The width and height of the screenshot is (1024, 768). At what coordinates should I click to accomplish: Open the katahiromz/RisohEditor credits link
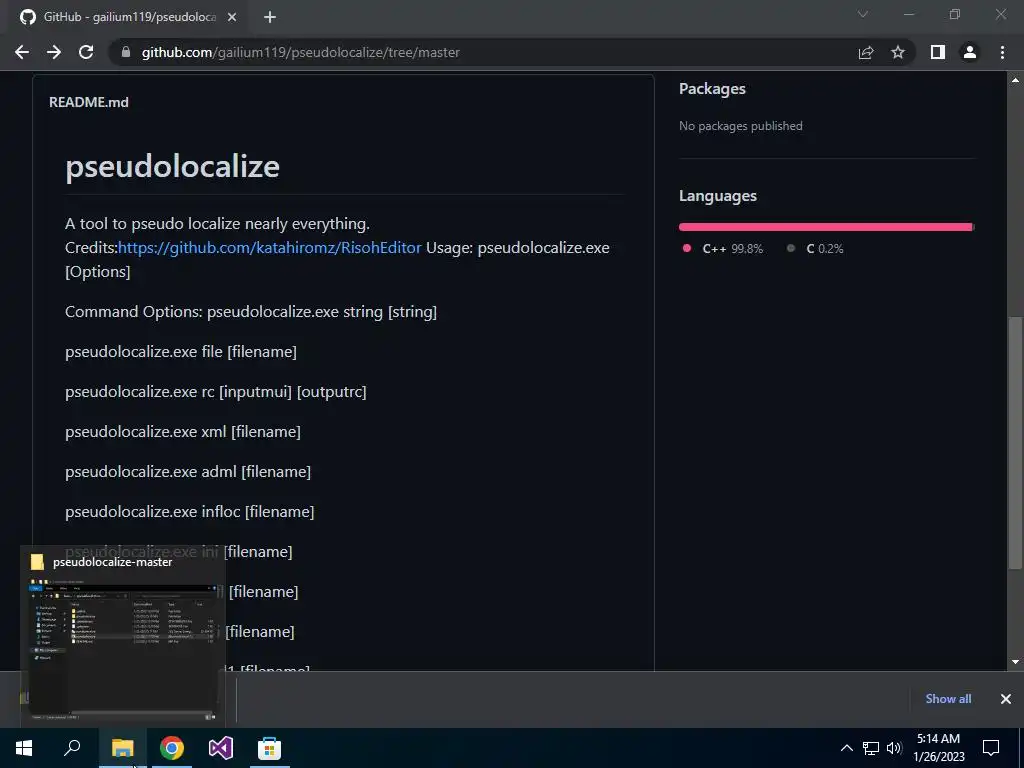270,248
